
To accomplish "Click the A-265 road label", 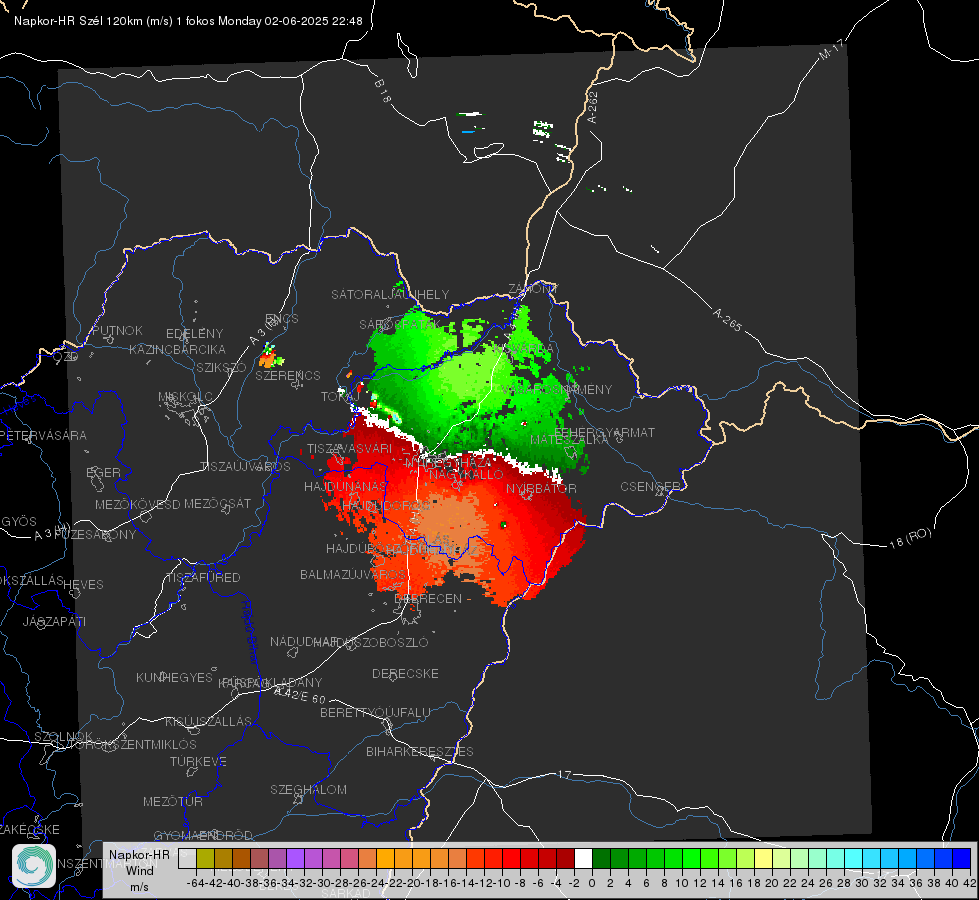I will click(727, 319).
